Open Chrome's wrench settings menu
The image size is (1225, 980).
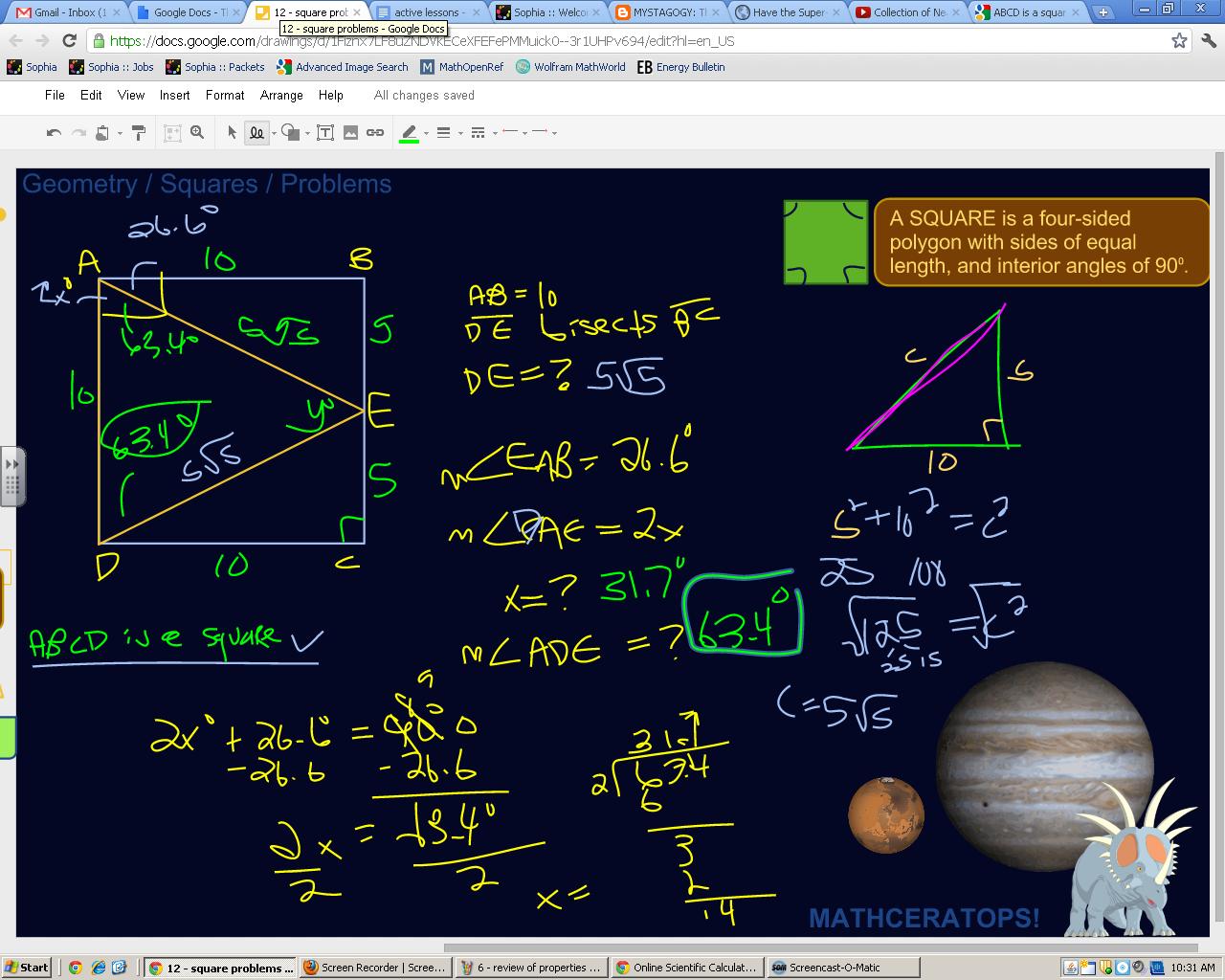click(x=1208, y=40)
